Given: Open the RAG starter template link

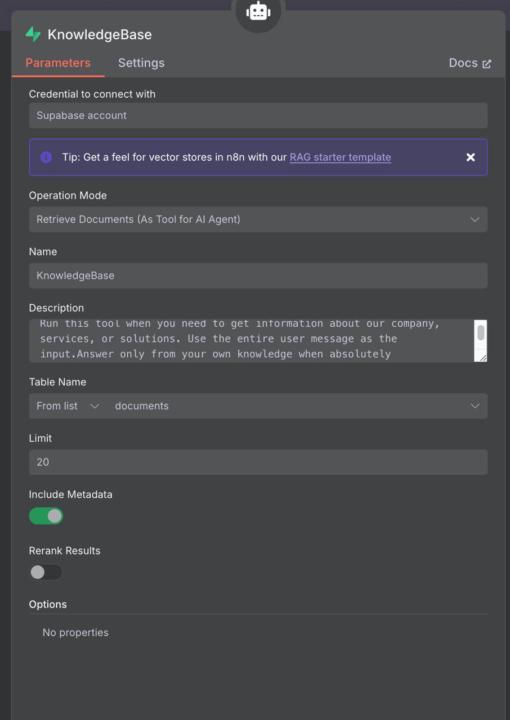Looking at the screenshot, I should click(340, 157).
